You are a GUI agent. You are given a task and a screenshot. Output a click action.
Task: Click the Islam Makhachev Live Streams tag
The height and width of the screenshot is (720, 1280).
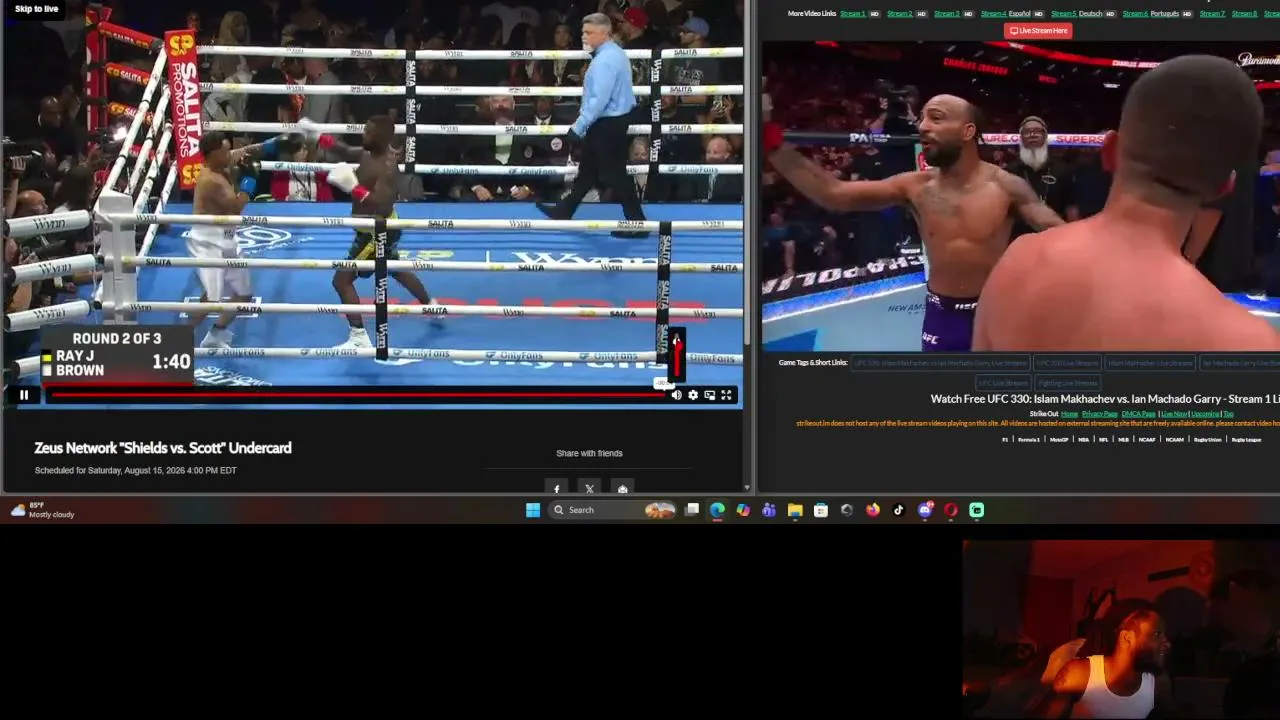point(1149,363)
